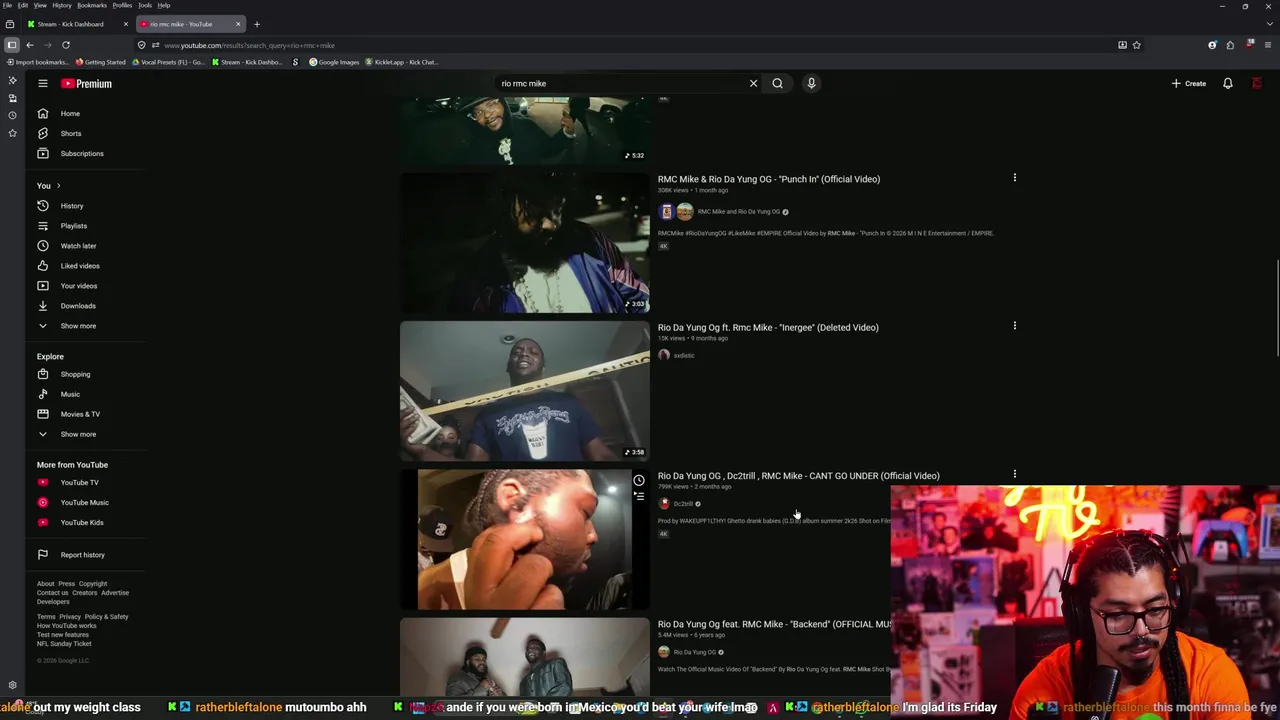The image size is (1280, 720).
Task: Open YouTube Music link
Action: (84, 503)
